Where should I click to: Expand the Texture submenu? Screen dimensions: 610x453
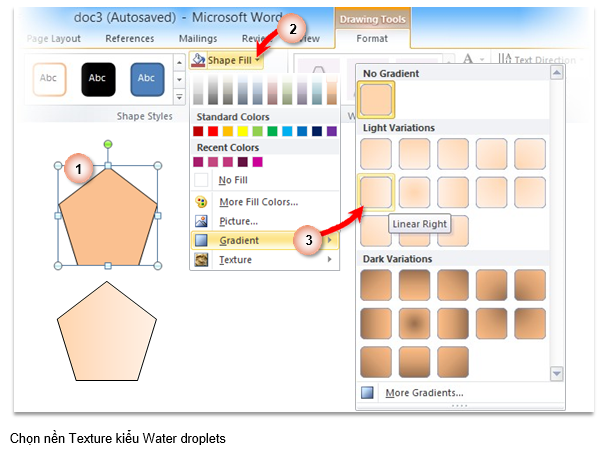click(329, 260)
